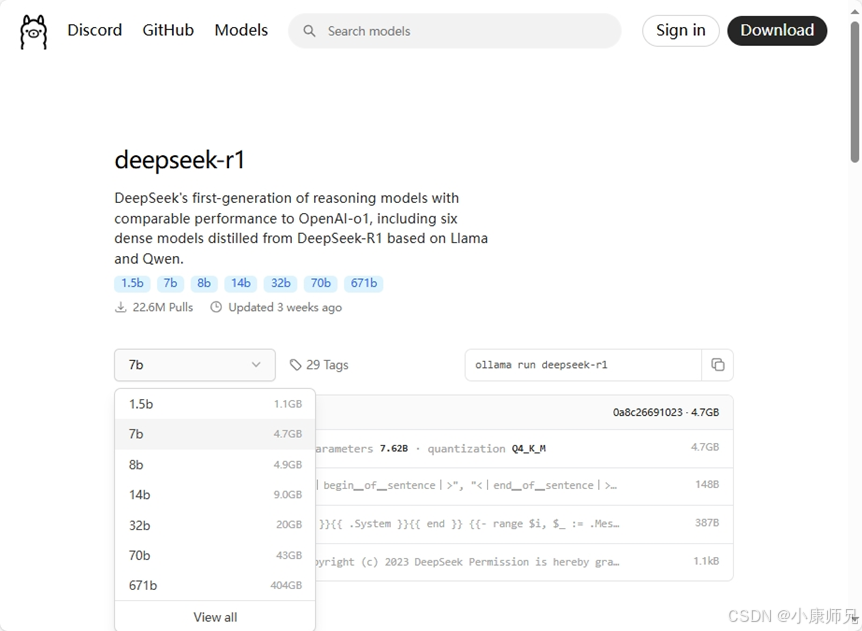This screenshot has width=862, height=631.
Task: Click the clock icon near Updated 3 weeks ago
Action: (x=216, y=307)
